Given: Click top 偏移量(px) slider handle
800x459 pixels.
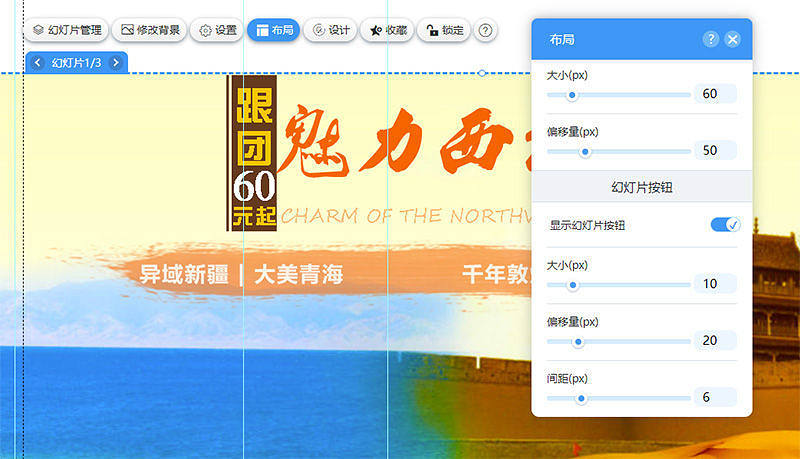Looking at the screenshot, I should 585,151.
